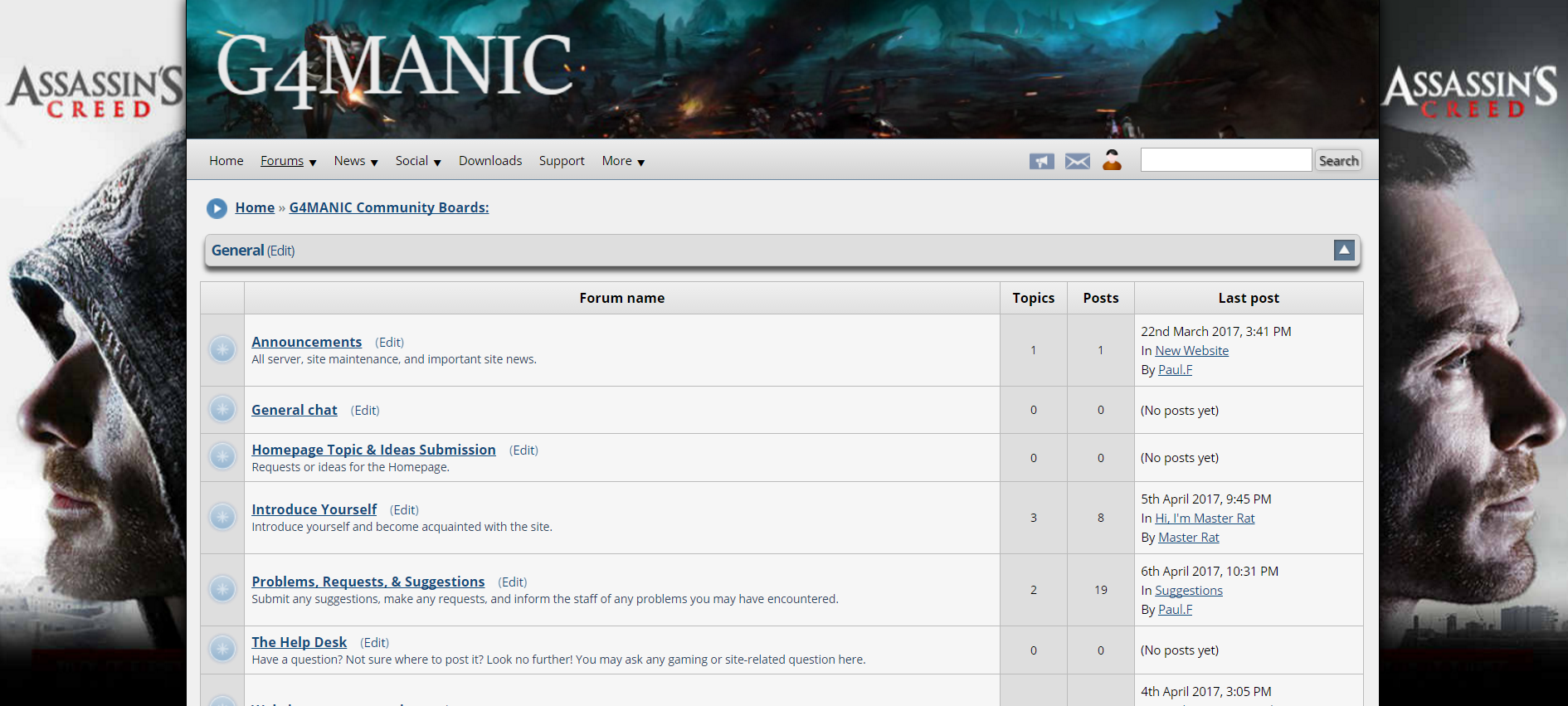Click The Help Desk forum status icon
Image resolution: width=1568 pixels, height=706 pixels.
pos(222,649)
